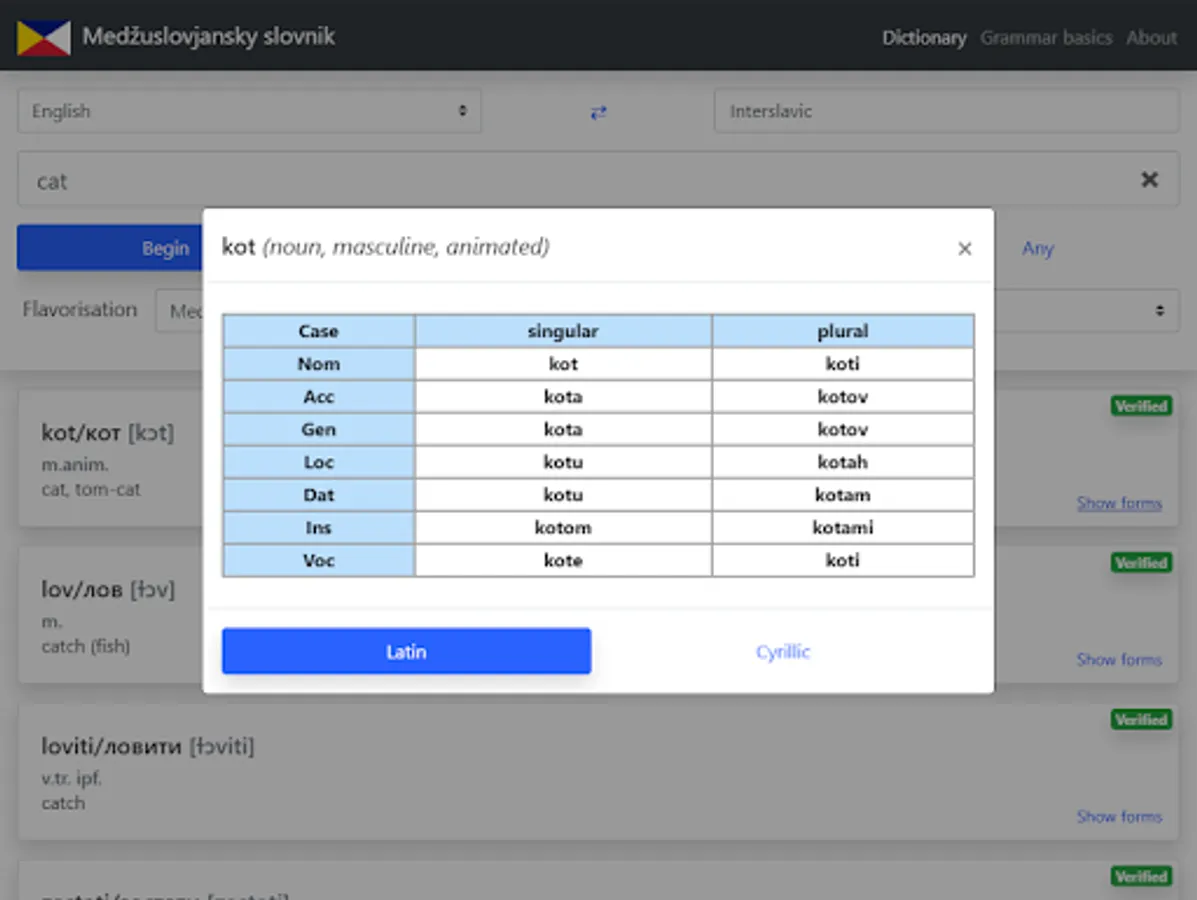This screenshot has width=1197, height=900.
Task: Click the site title Medžuslovjansky slovnik
Action: (208, 37)
